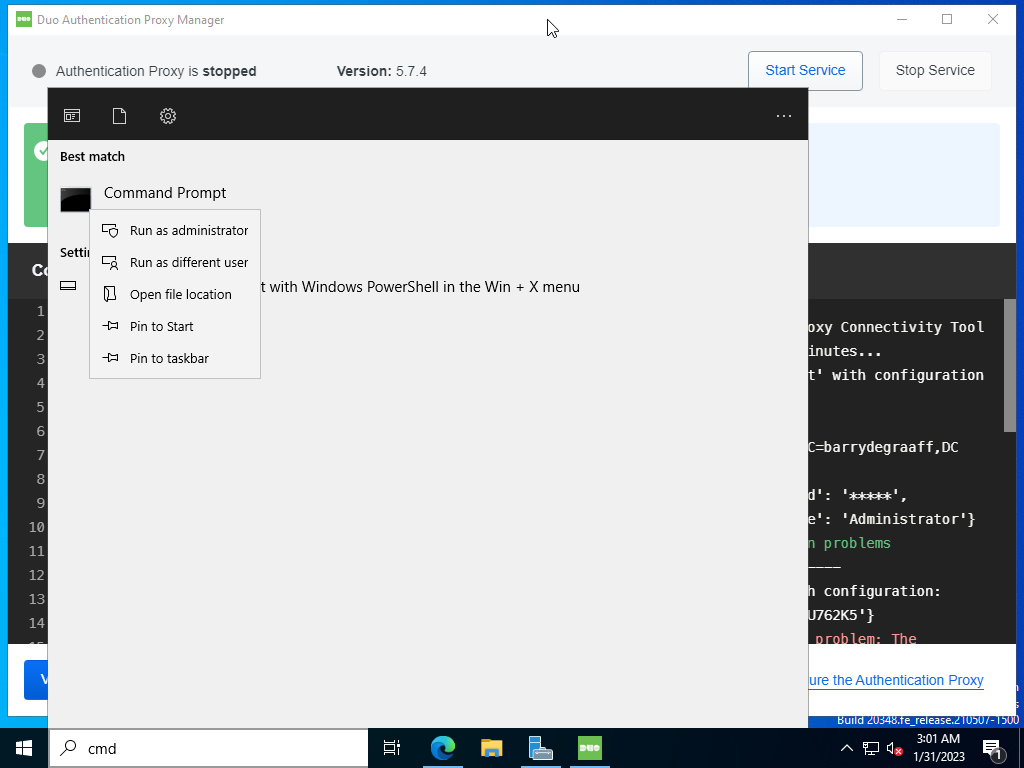Image resolution: width=1024 pixels, height=768 pixels.
Task: Click the Version: 5.7.4 label
Action: tap(381, 71)
